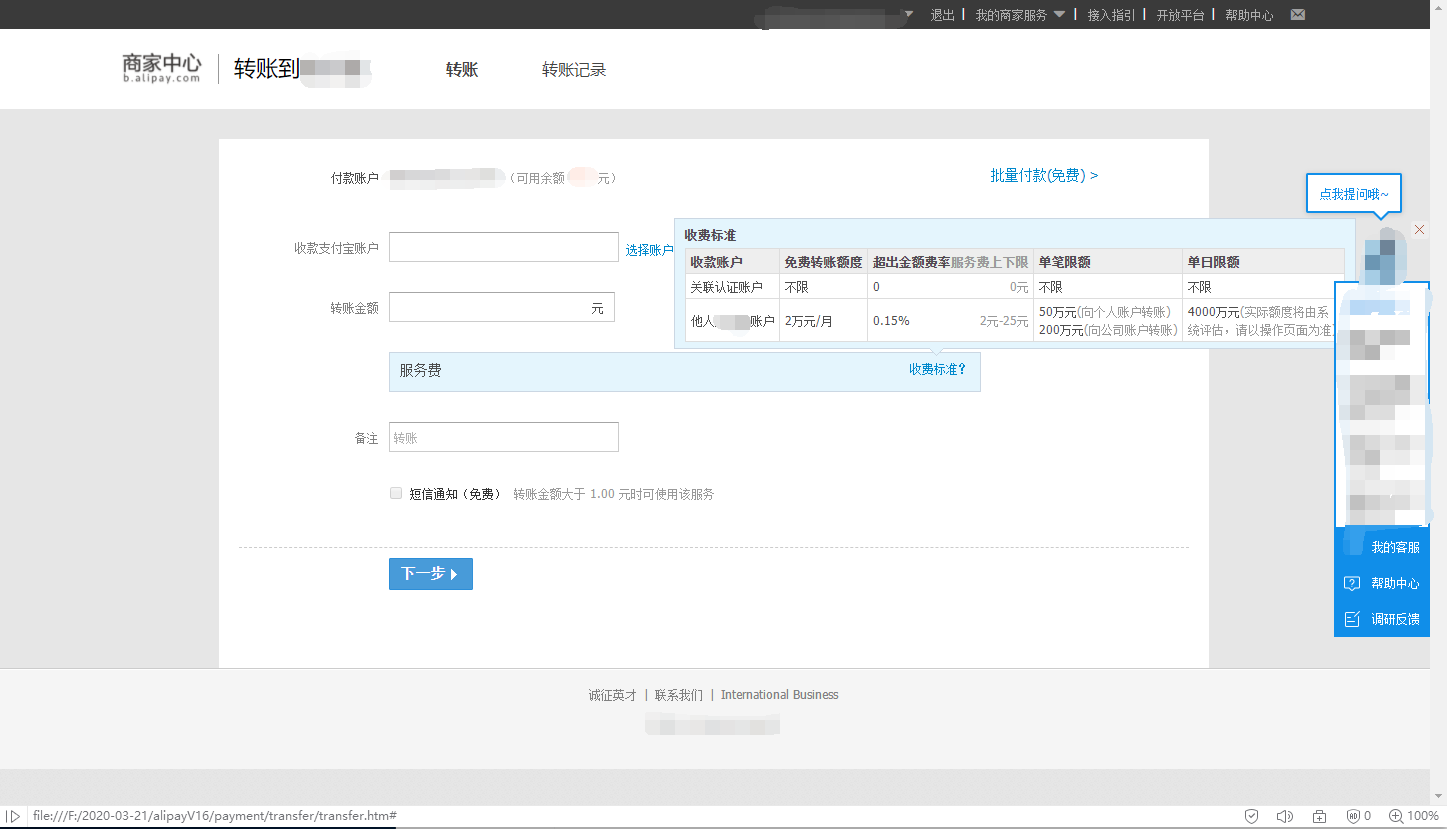Viewport: 1447px width, 829px height.
Task: Click the status bar play sidebar toggle icon
Action: point(13,816)
